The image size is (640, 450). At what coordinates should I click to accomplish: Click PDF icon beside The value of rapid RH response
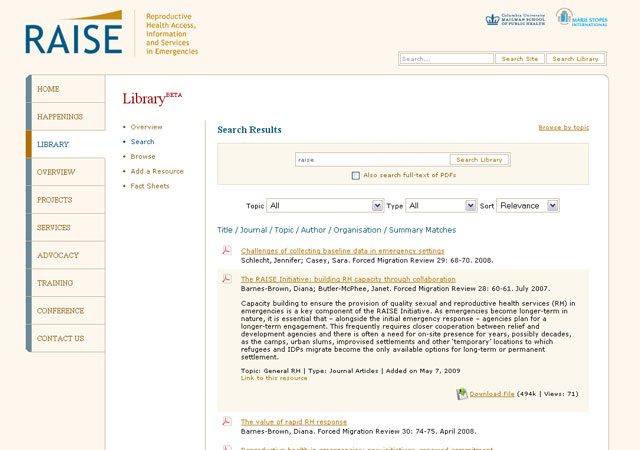tap(227, 421)
